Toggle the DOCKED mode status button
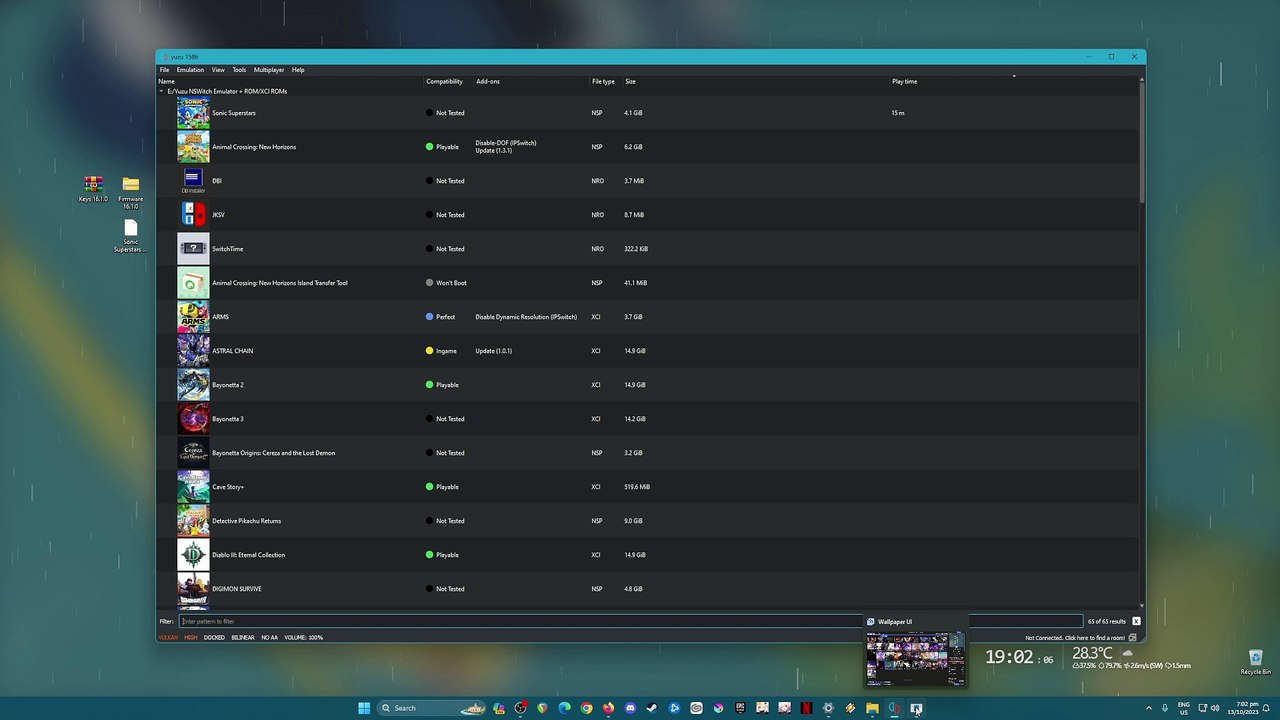 [x=214, y=637]
